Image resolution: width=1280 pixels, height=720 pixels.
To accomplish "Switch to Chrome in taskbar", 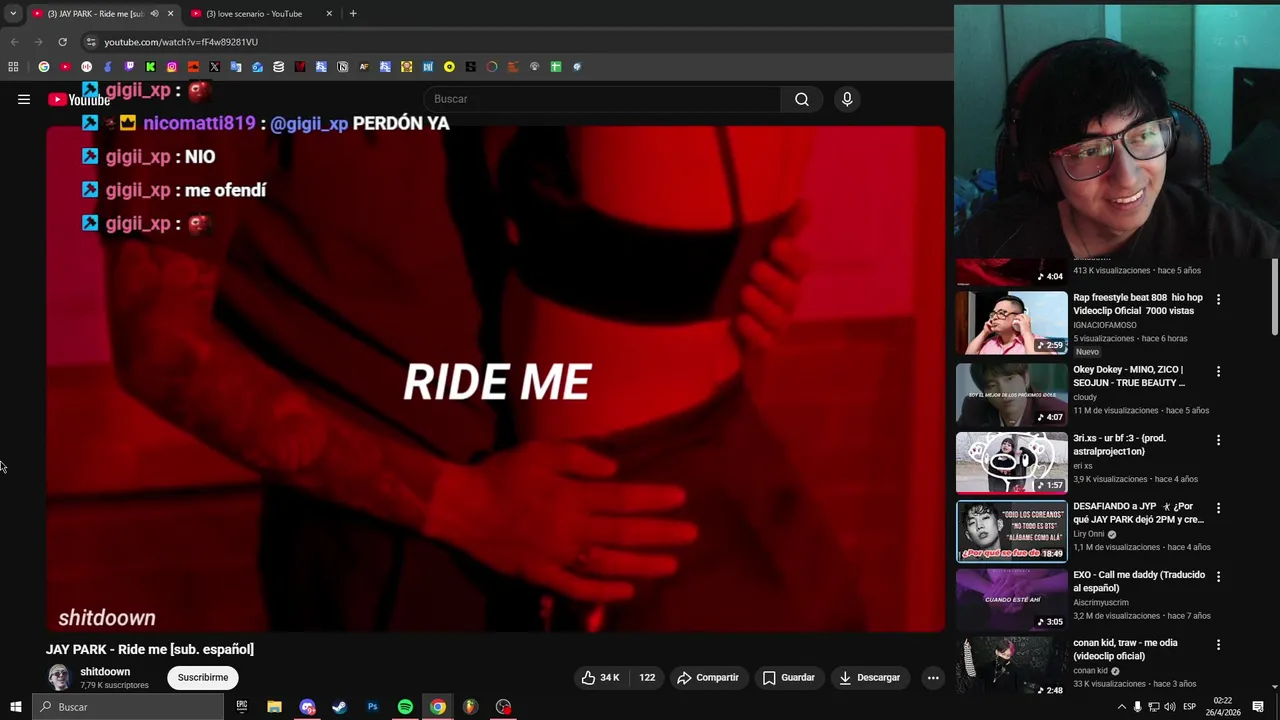I will tap(438, 707).
